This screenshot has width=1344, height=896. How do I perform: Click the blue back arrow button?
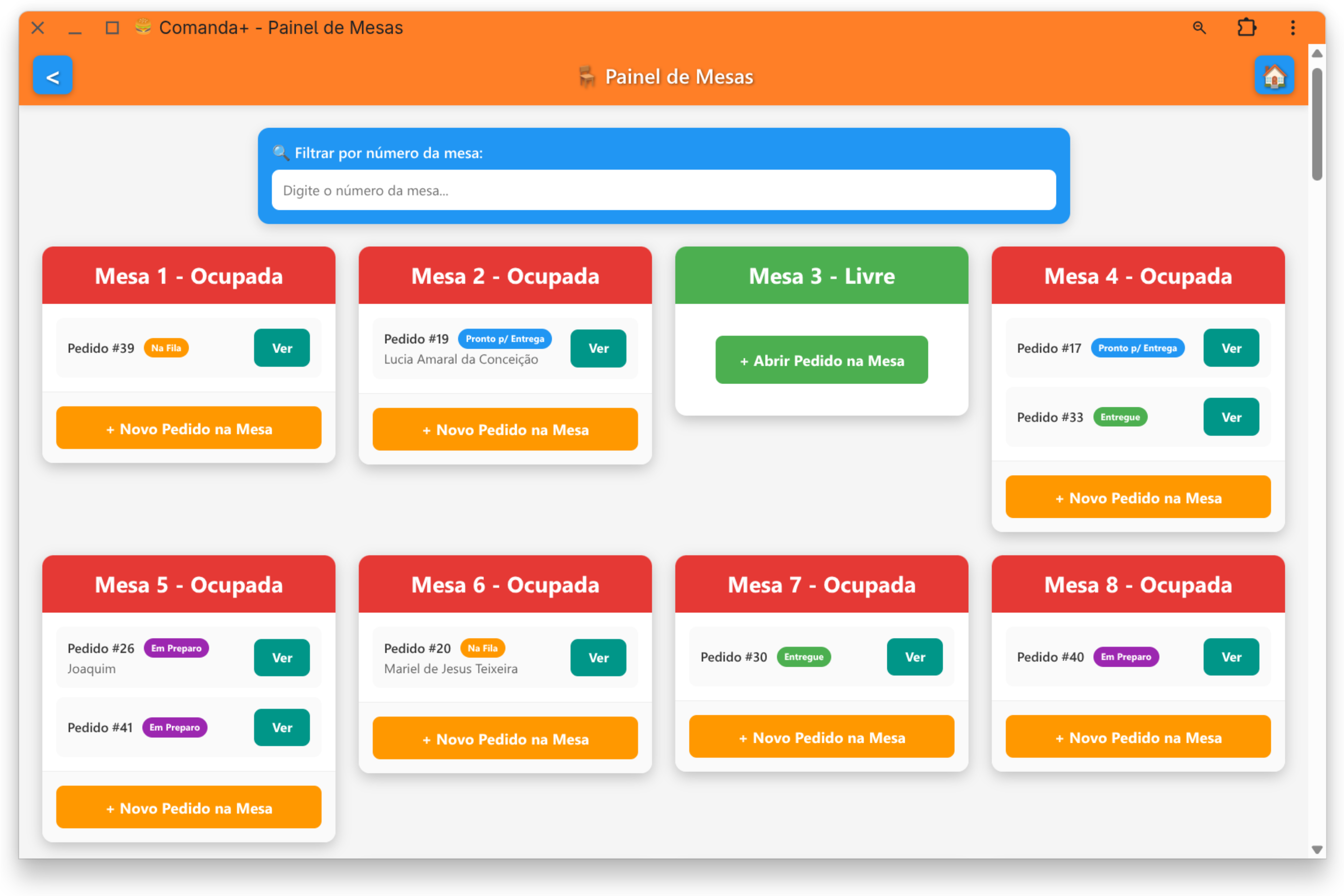click(52, 76)
